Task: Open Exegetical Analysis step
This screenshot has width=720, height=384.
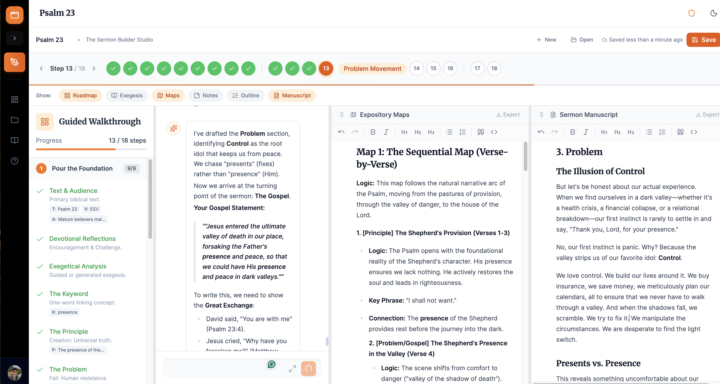Action: 78,266
